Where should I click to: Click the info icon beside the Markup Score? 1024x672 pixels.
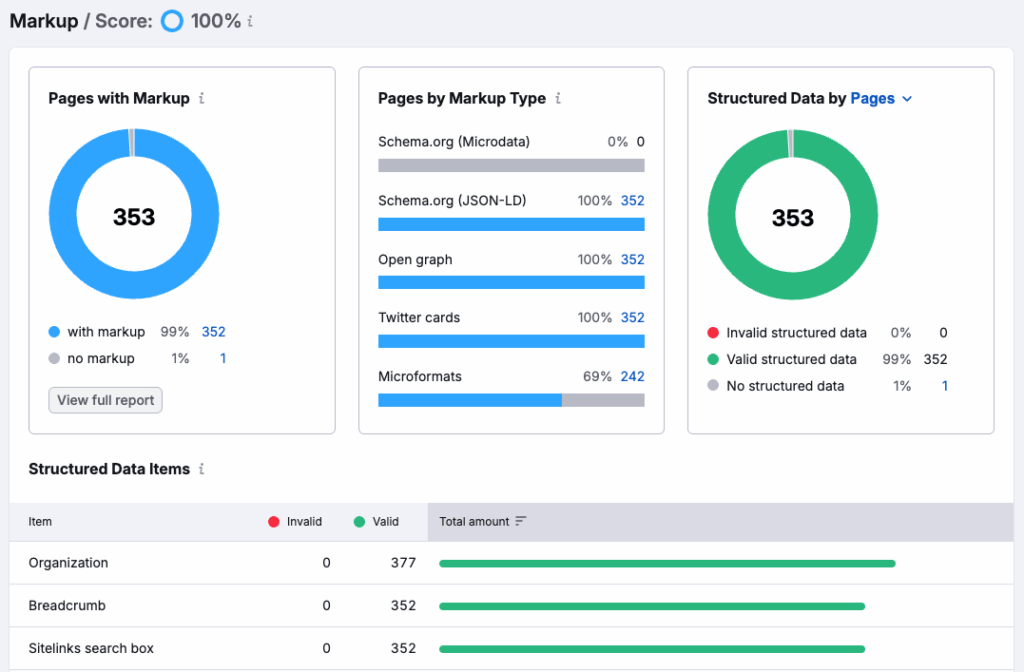click(250, 21)
